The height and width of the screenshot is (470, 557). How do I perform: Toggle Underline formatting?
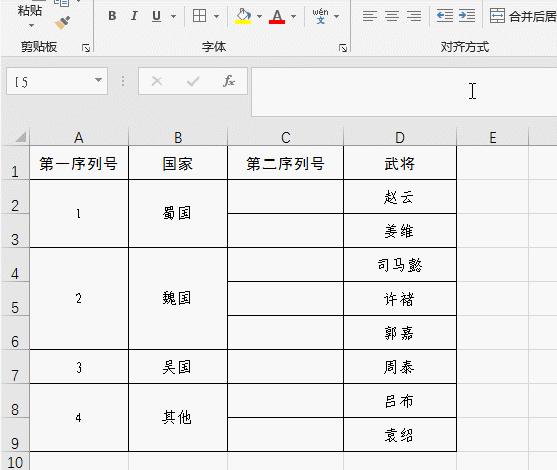coord(156,16)
